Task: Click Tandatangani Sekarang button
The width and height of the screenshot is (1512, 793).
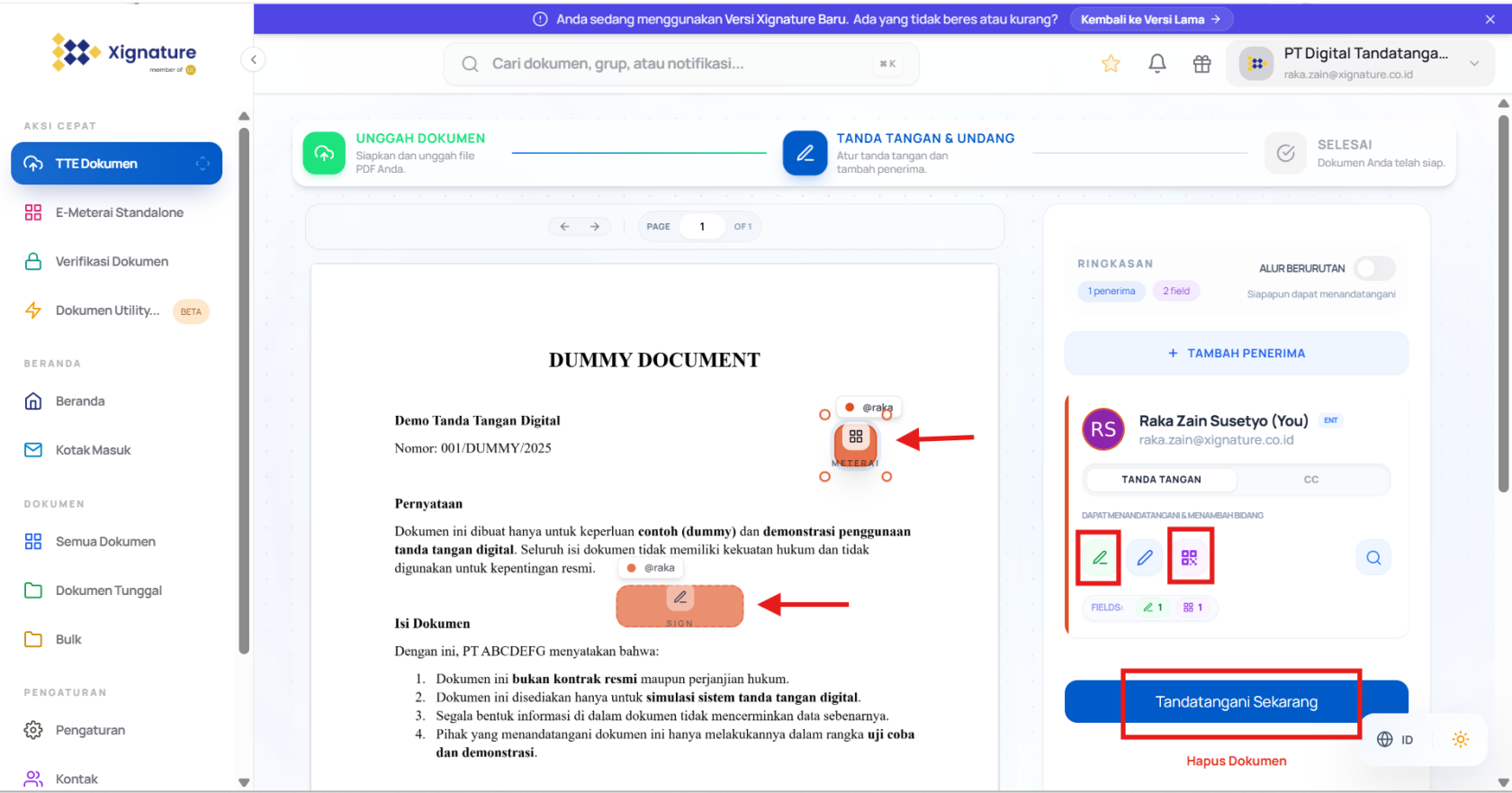Action: point(1237,702)
